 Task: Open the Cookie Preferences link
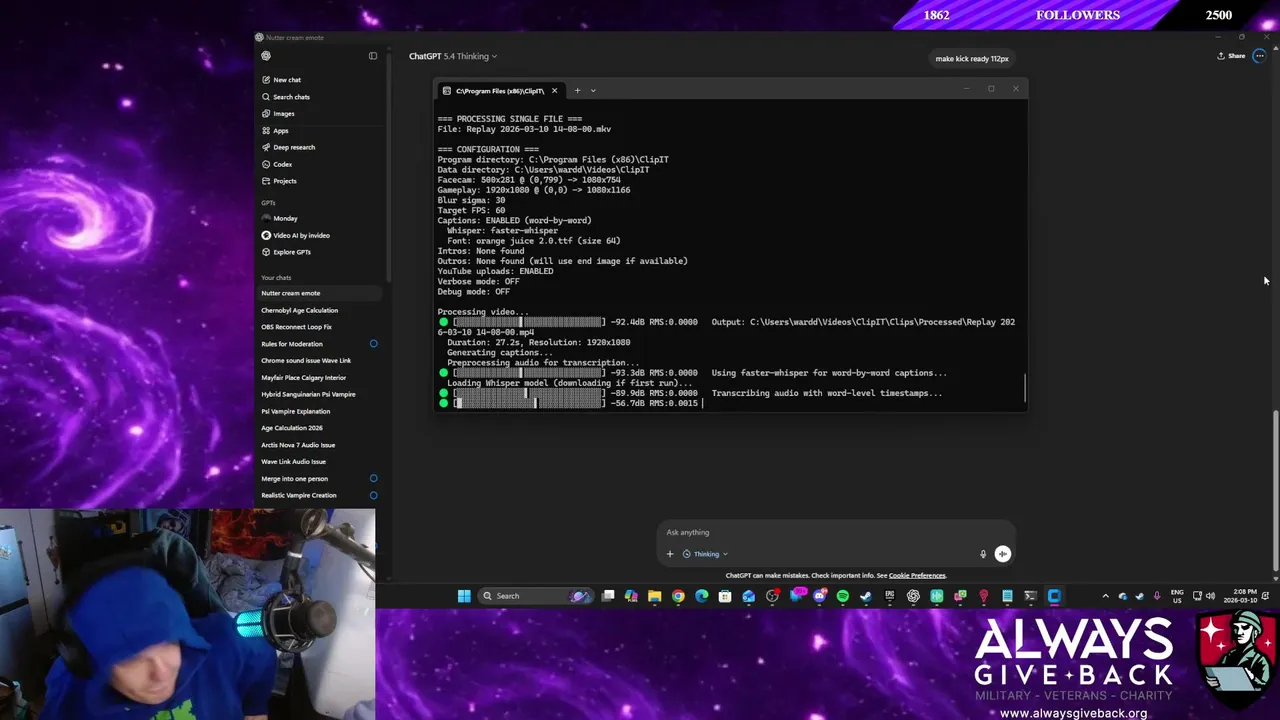click(917, 576)
